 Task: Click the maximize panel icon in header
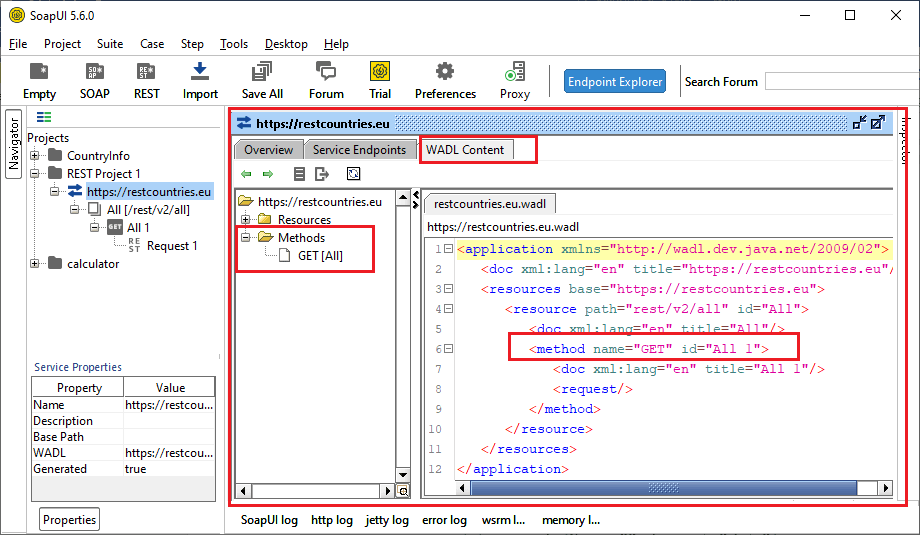click(878, 123)
